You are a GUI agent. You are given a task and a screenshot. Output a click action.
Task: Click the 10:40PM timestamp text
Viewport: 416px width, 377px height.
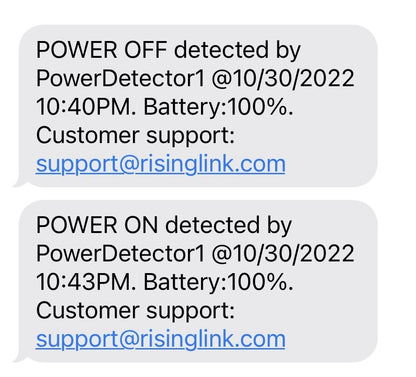(x=84, y=107)
